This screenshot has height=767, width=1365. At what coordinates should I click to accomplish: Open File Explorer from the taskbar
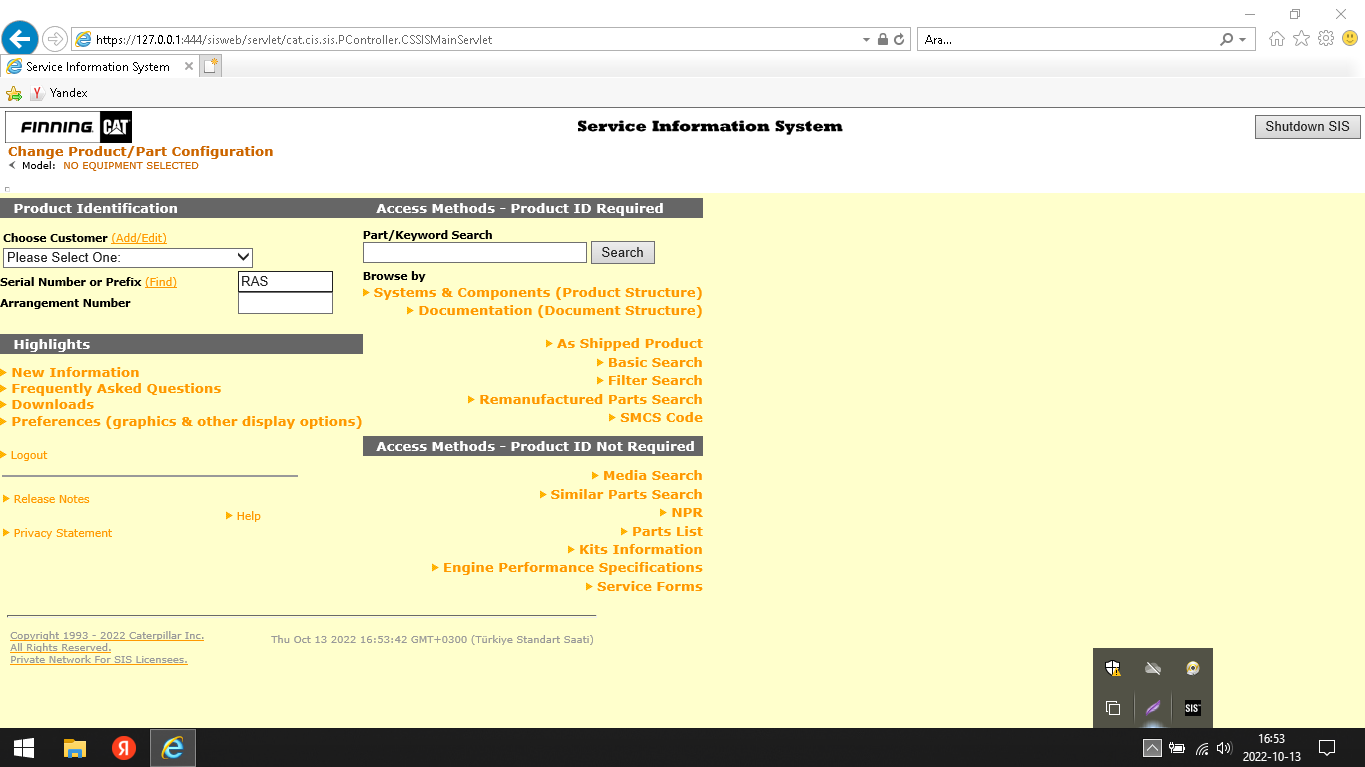coord(75,748)
